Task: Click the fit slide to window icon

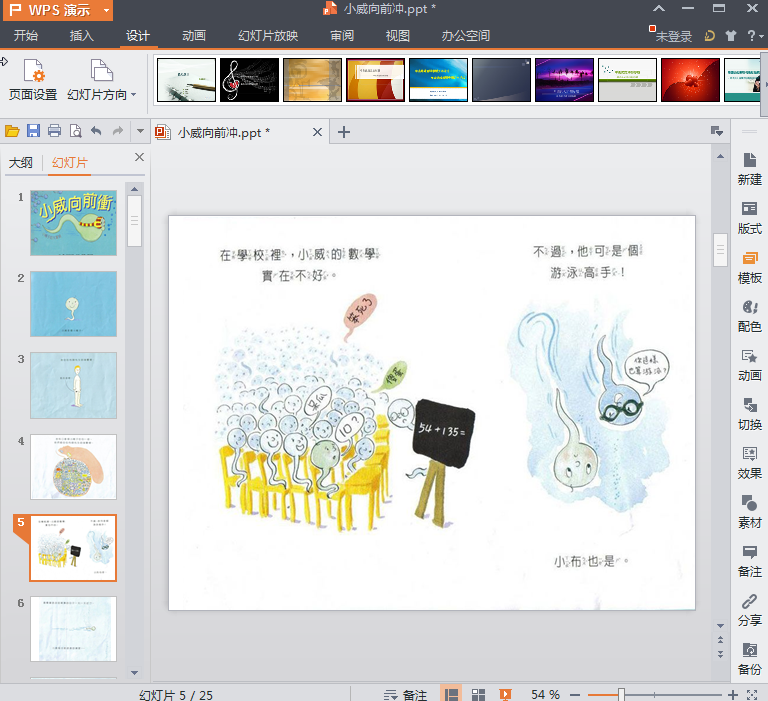Action: (752, 695)
